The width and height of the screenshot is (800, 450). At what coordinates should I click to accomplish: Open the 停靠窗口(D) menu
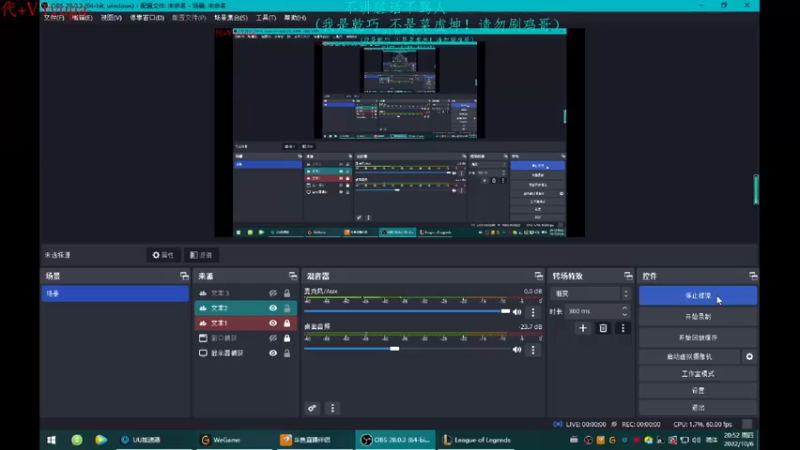point(146,17)
